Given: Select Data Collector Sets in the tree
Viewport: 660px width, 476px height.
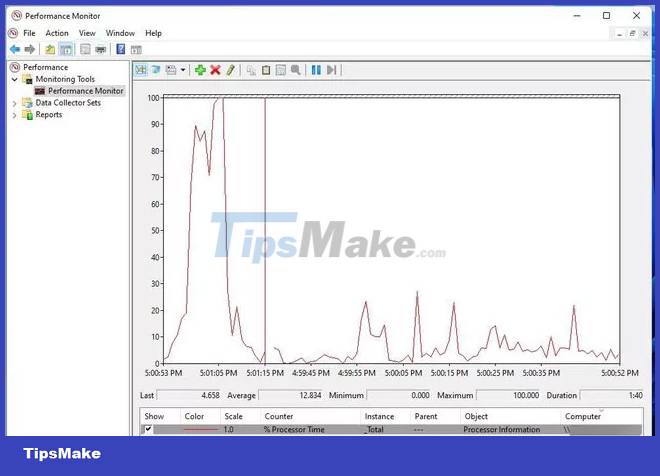Looking at the screenshot, I should pos(68,103).
